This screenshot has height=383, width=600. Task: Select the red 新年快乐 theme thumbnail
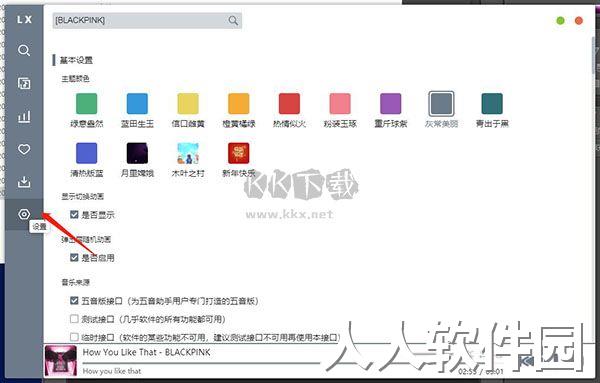click(239, 153)
